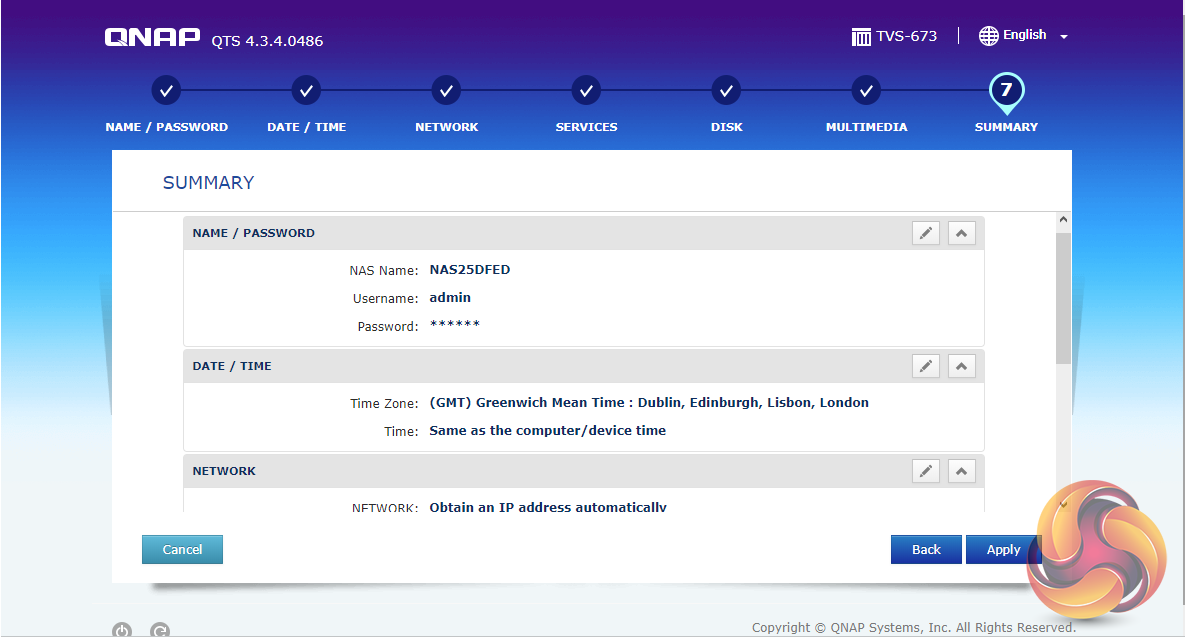Collapse the NAME / PASSWORD section
Screen dimensions: 1186x638
[x=961, y=233]
